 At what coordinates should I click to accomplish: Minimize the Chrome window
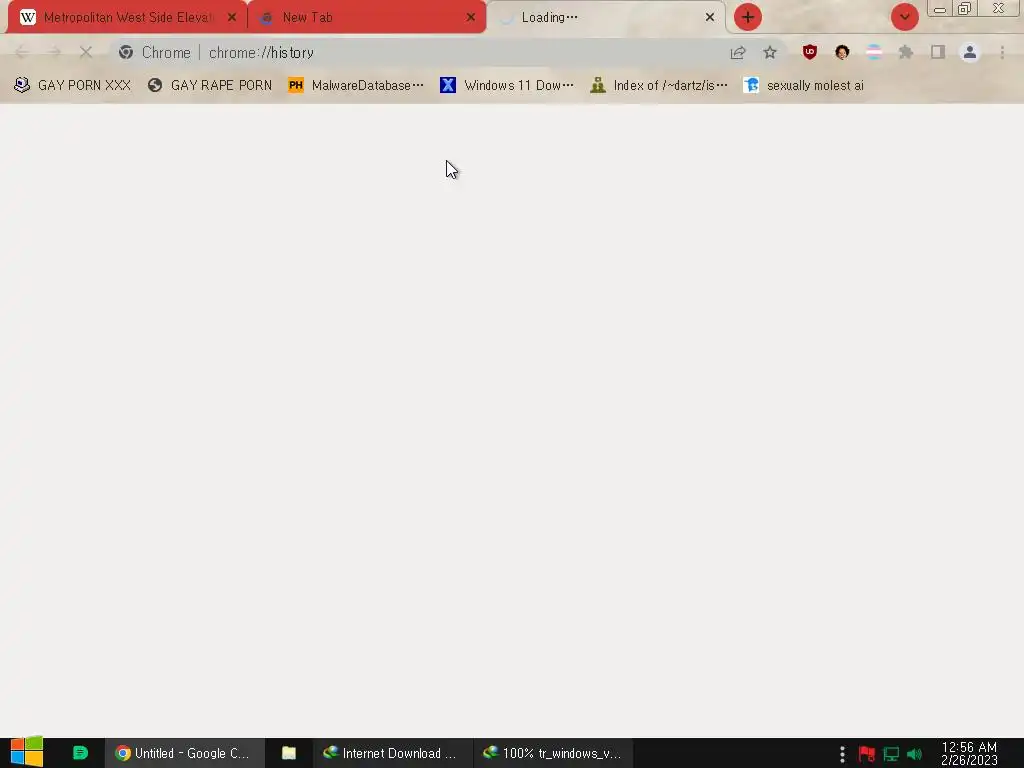[x=940, y=9]
